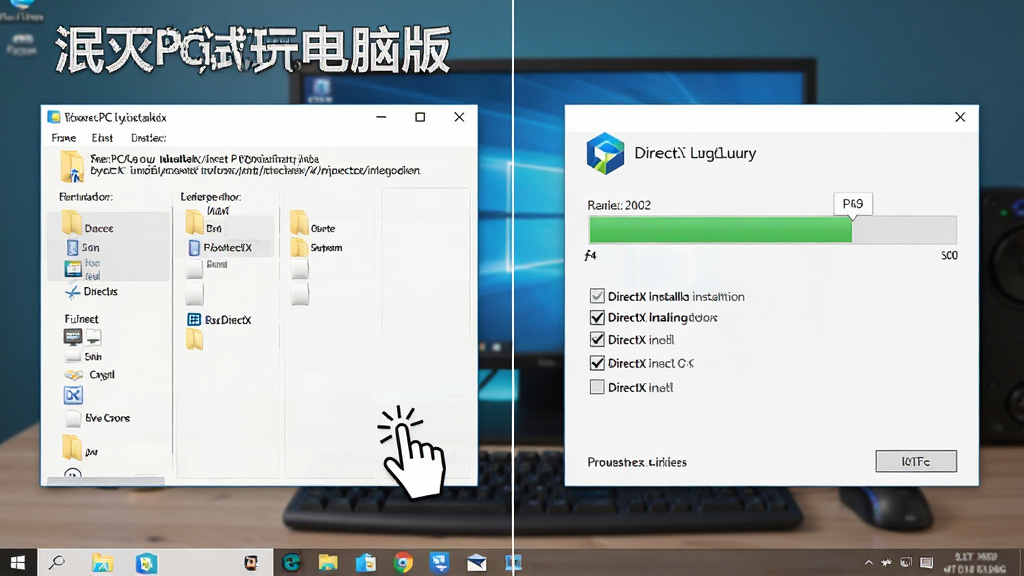Screen dimensions: 1024x576
Task: Click the monitor icon under Fulneet
Action: pyautogui.click(x=72, y=337)
